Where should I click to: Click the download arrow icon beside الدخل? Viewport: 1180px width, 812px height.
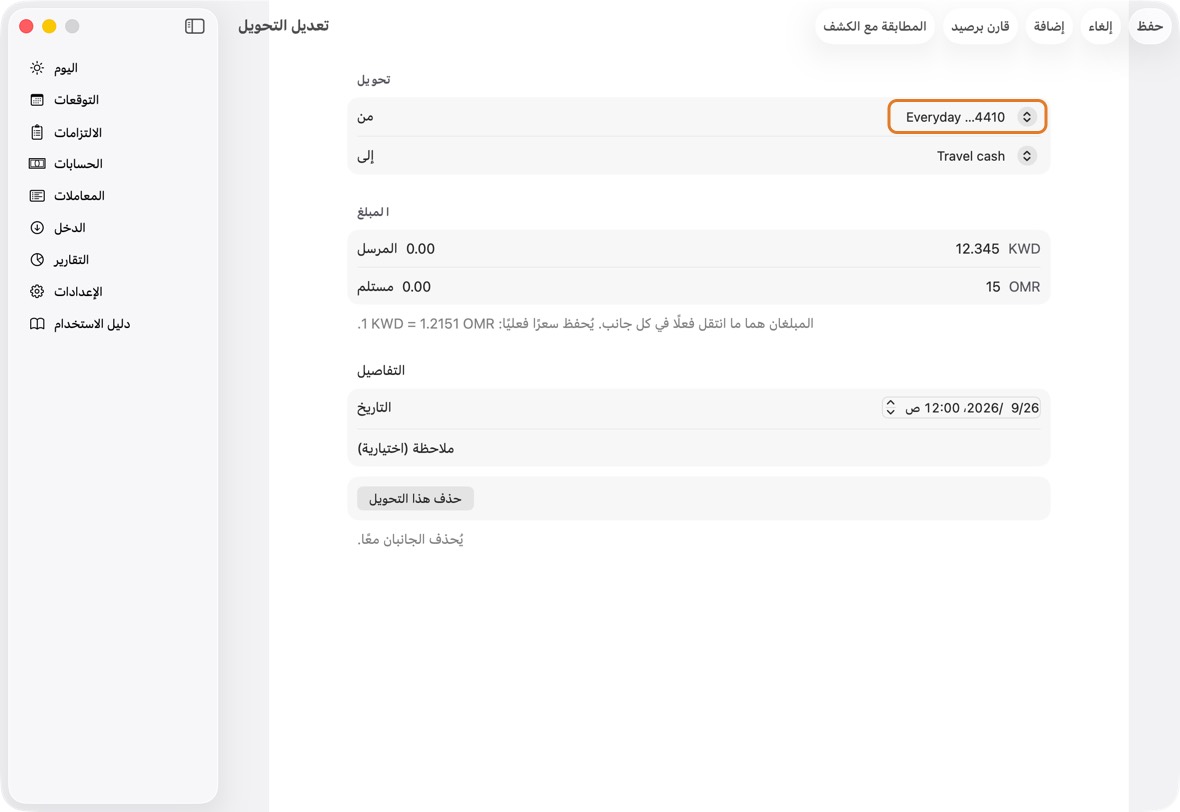[37, 228]
